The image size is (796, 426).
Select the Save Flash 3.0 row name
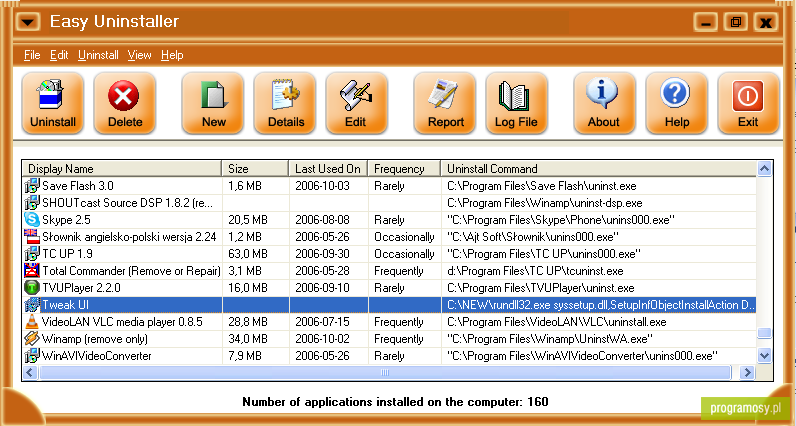[78, 186]
